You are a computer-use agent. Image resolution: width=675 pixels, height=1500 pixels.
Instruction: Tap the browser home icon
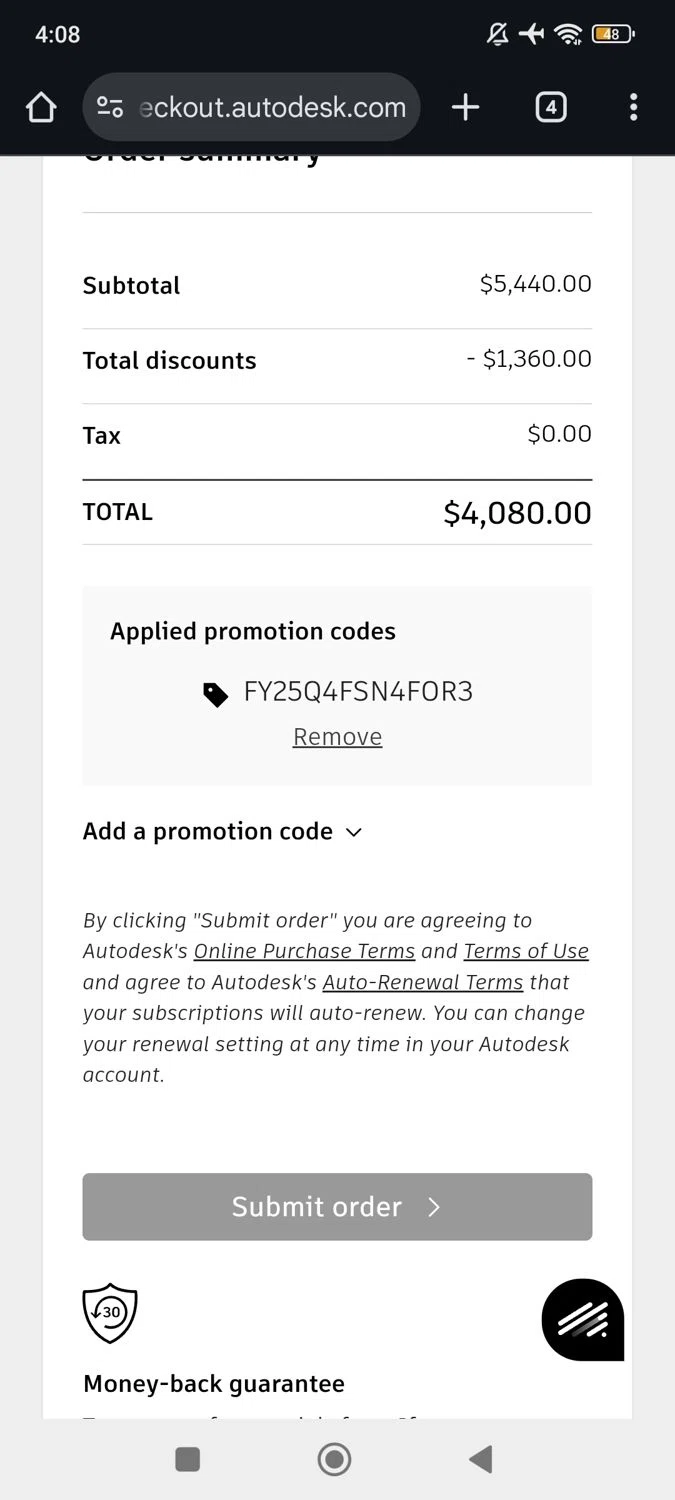(x=41, y=108)
